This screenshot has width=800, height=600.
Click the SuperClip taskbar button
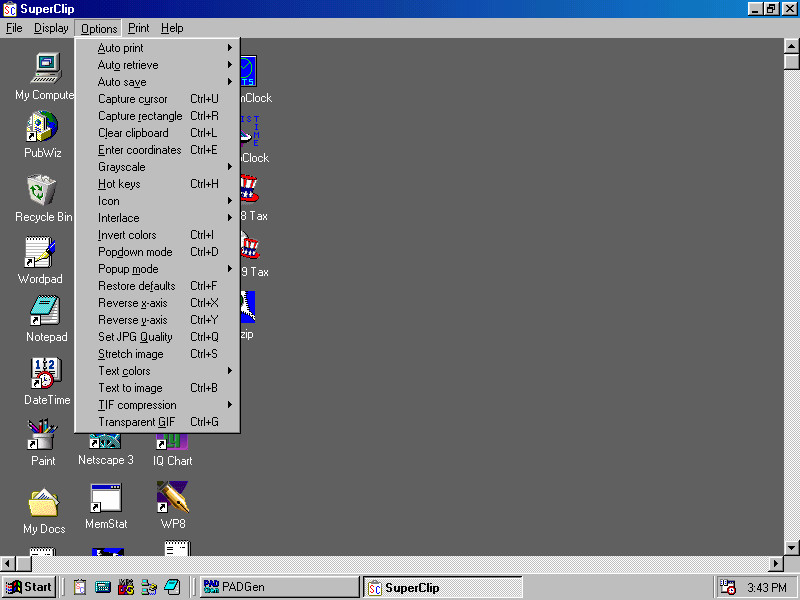pyautogui.click(x=442, y=587)
